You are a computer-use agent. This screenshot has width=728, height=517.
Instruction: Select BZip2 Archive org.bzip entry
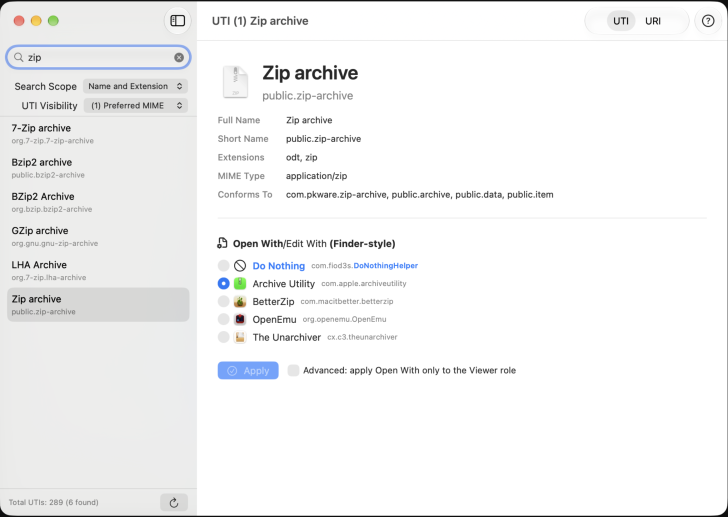(x=98, y=202)
